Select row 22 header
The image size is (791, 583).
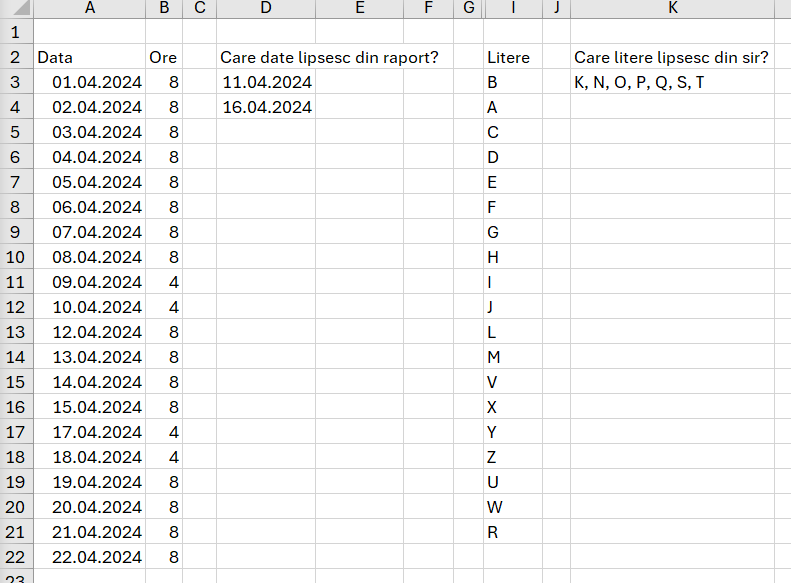16,557
